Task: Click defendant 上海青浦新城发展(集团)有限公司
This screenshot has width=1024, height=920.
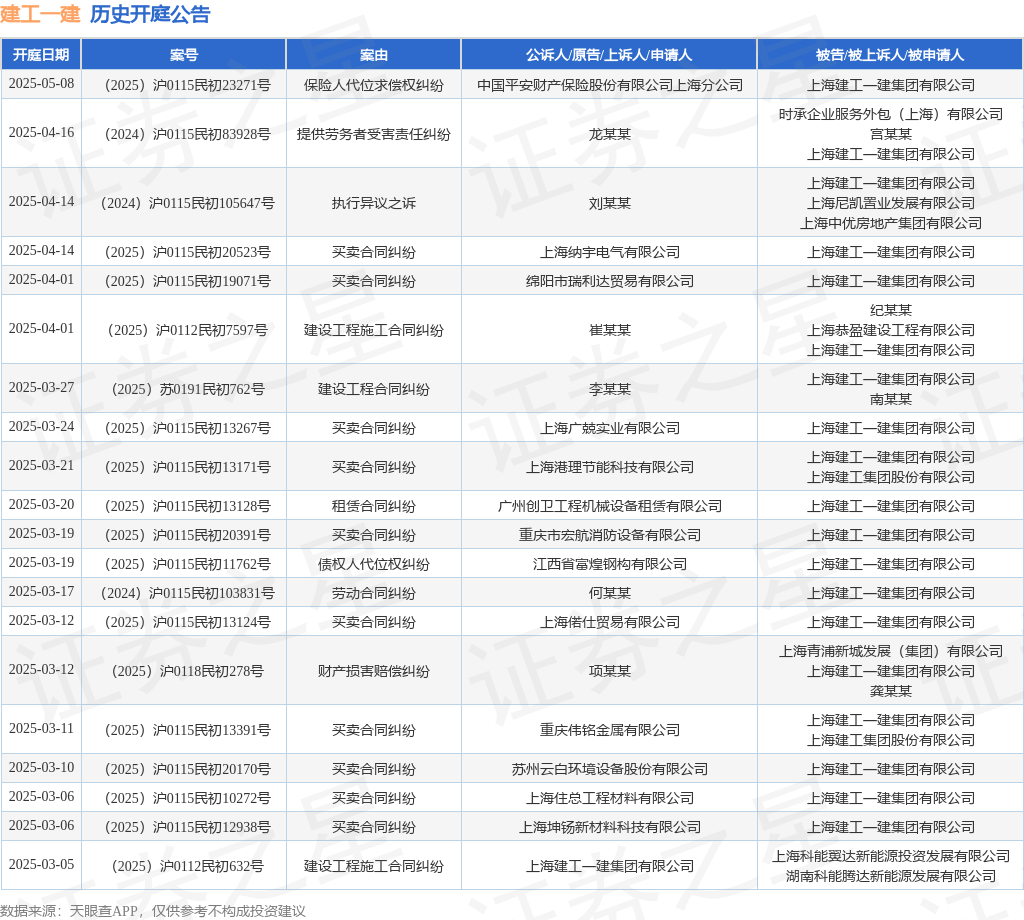Action: point(890,651)
